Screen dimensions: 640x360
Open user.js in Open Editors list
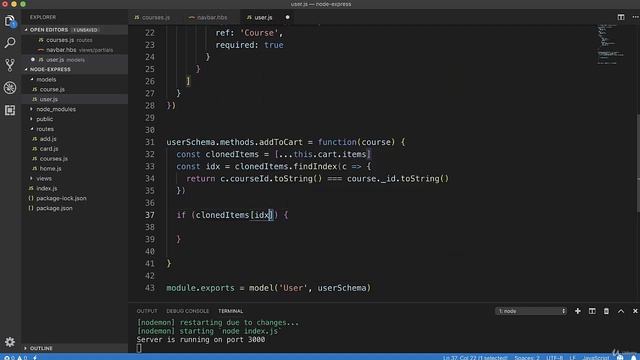pos(75,60)
